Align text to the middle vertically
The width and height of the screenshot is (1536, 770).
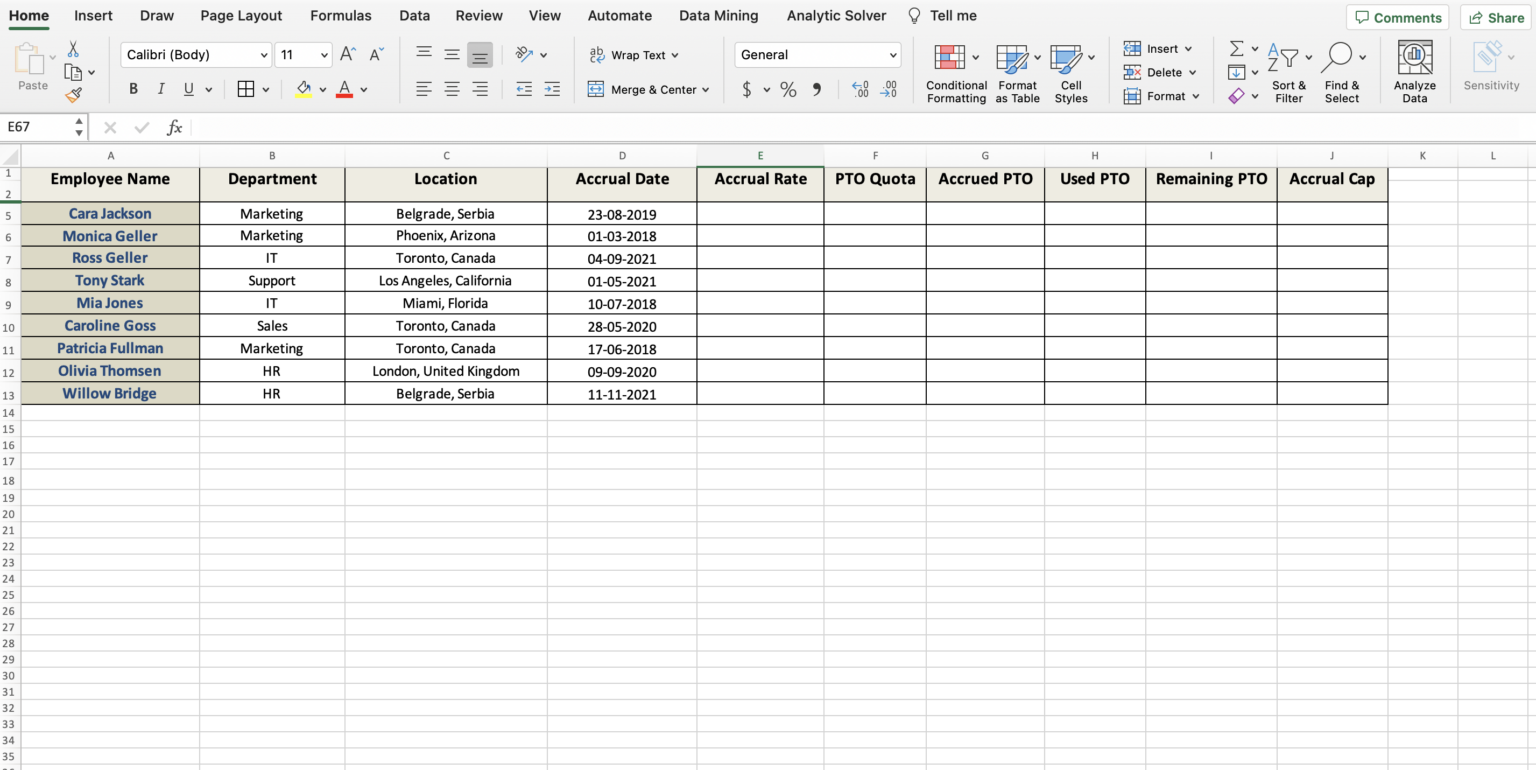pos(452,55)
